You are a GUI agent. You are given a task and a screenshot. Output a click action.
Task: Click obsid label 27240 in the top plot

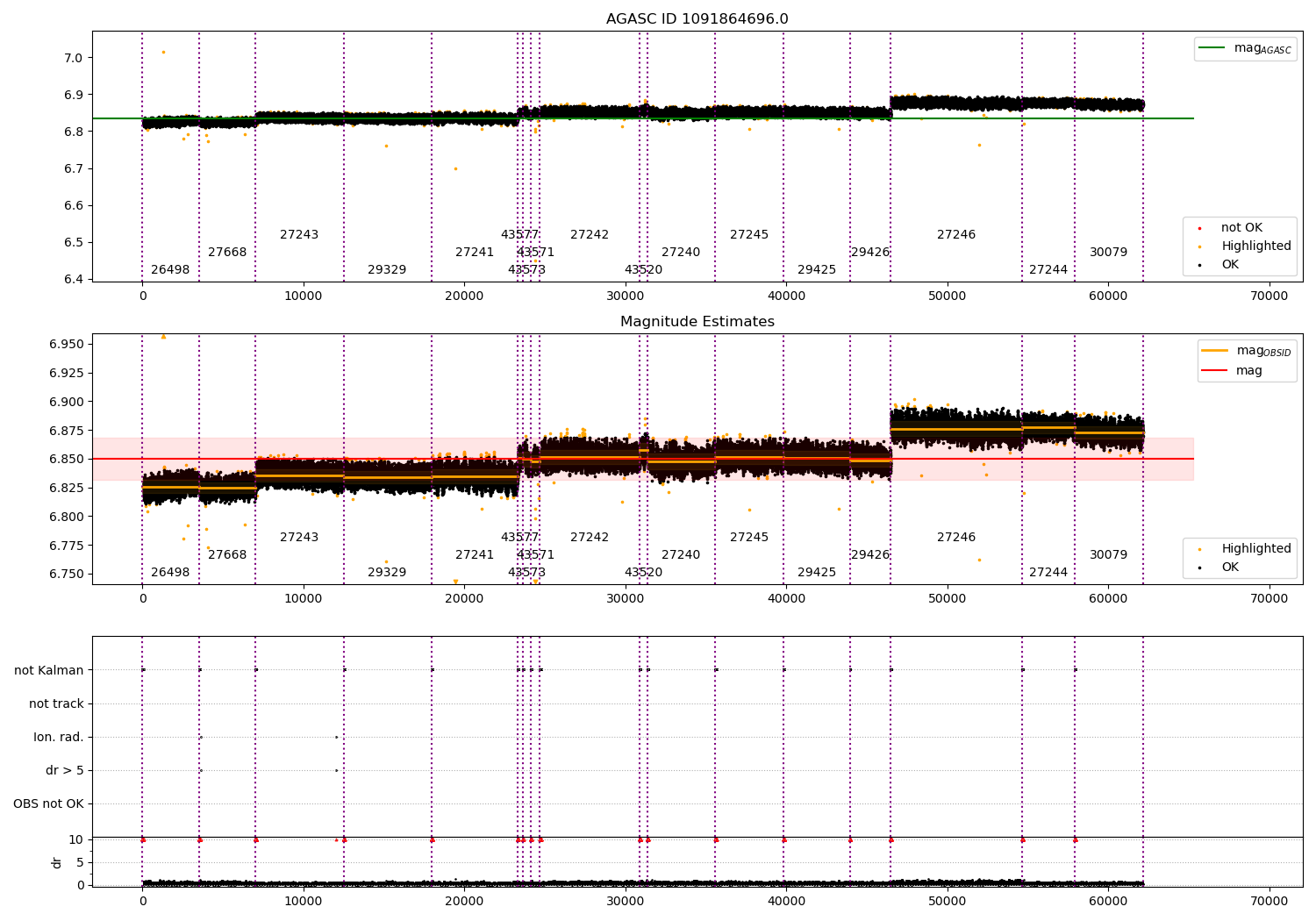681,253
